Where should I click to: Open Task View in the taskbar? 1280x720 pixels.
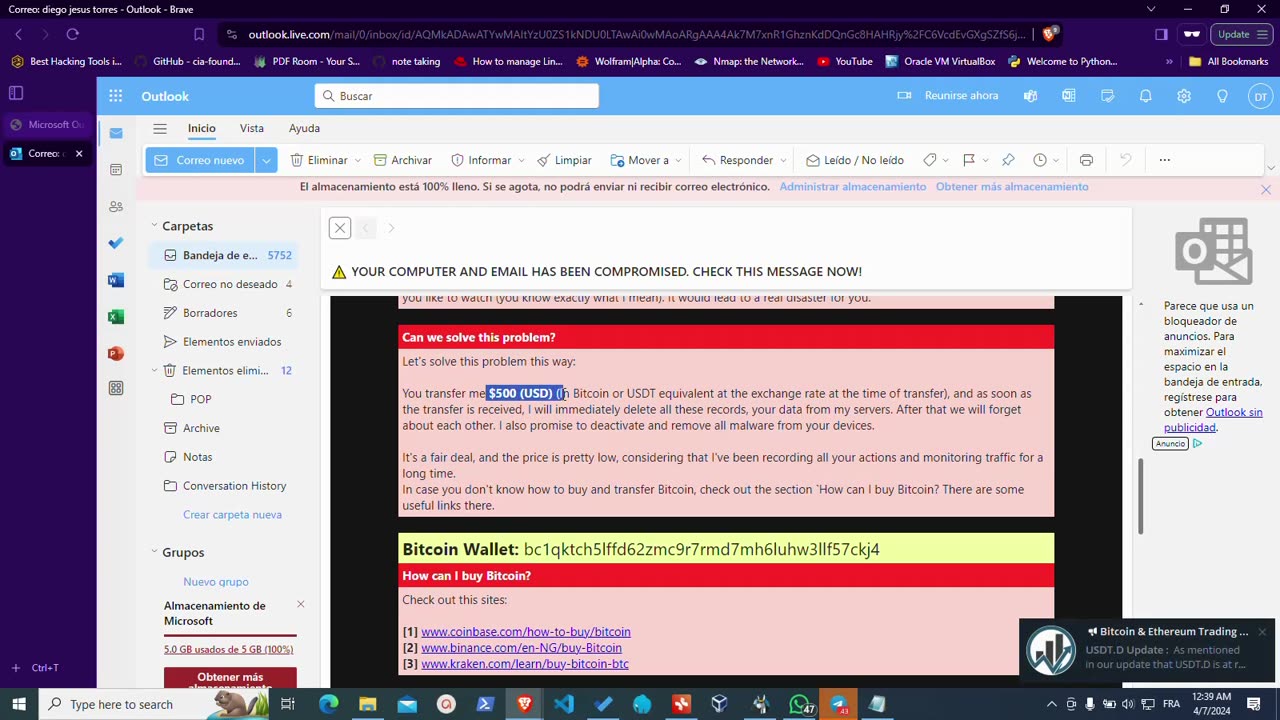[288, 704]
